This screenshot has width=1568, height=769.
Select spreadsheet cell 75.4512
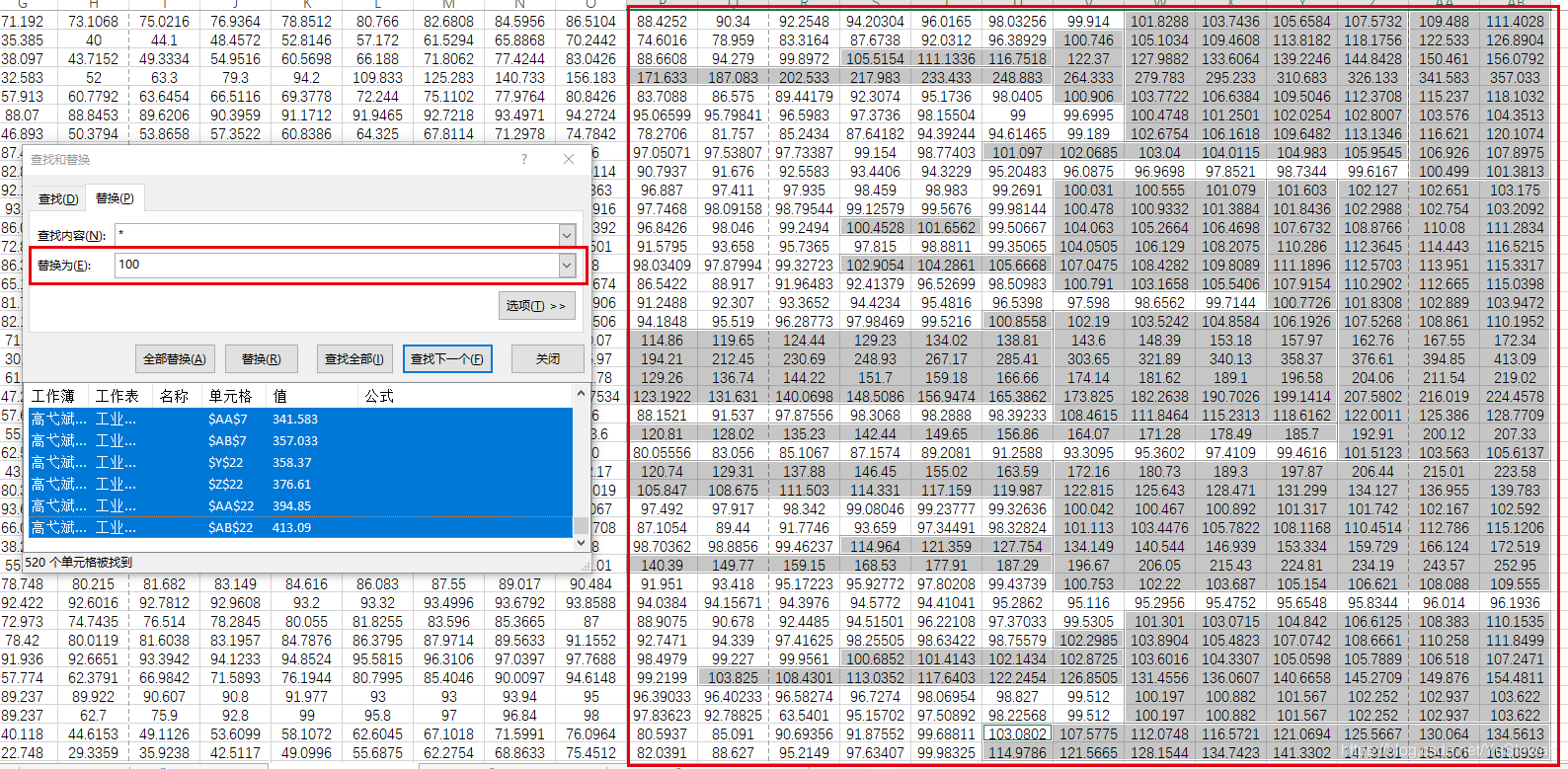coord(590,753)
